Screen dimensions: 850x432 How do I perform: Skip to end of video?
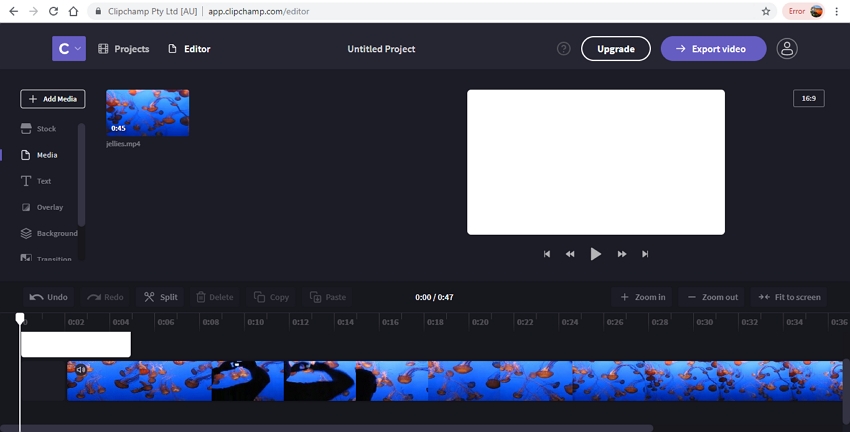coord(645,254)
